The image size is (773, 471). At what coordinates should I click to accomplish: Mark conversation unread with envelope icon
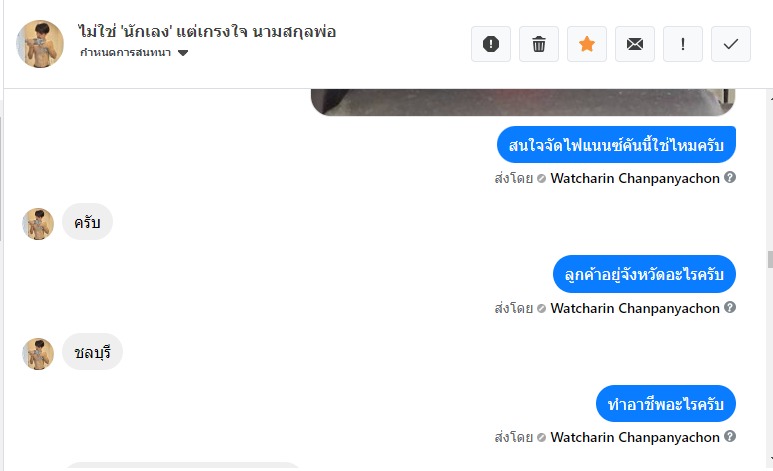coord(635,44)
